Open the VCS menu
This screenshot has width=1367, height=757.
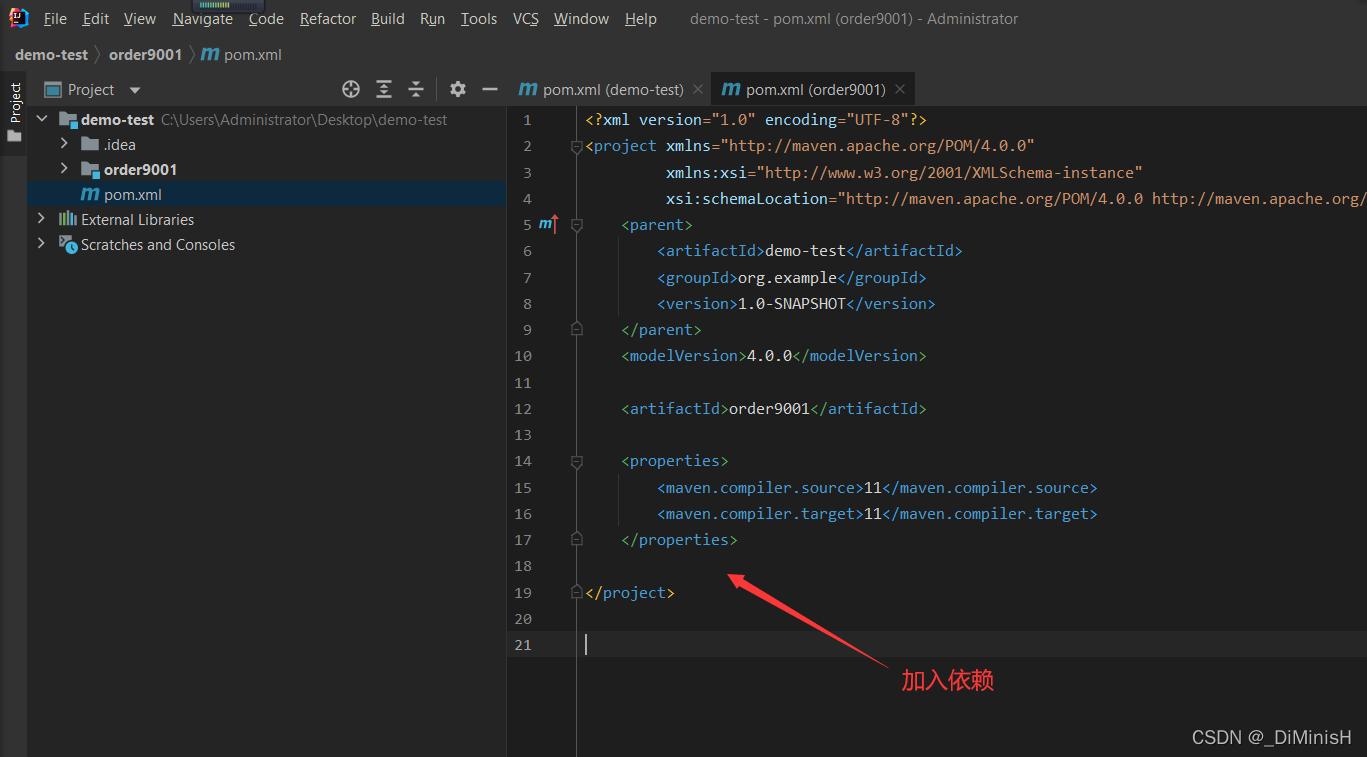pyautogui.click(x=526, y=19)
